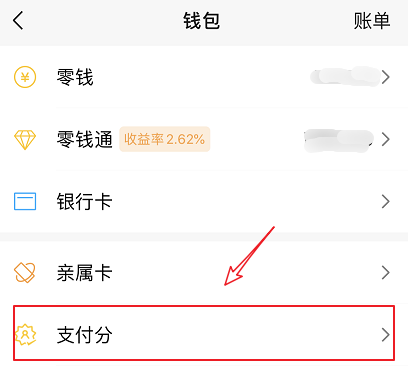The height and width of the screenshot is (368, 408).
Task: Open the 账单 bills page
Action: point(372,21)
